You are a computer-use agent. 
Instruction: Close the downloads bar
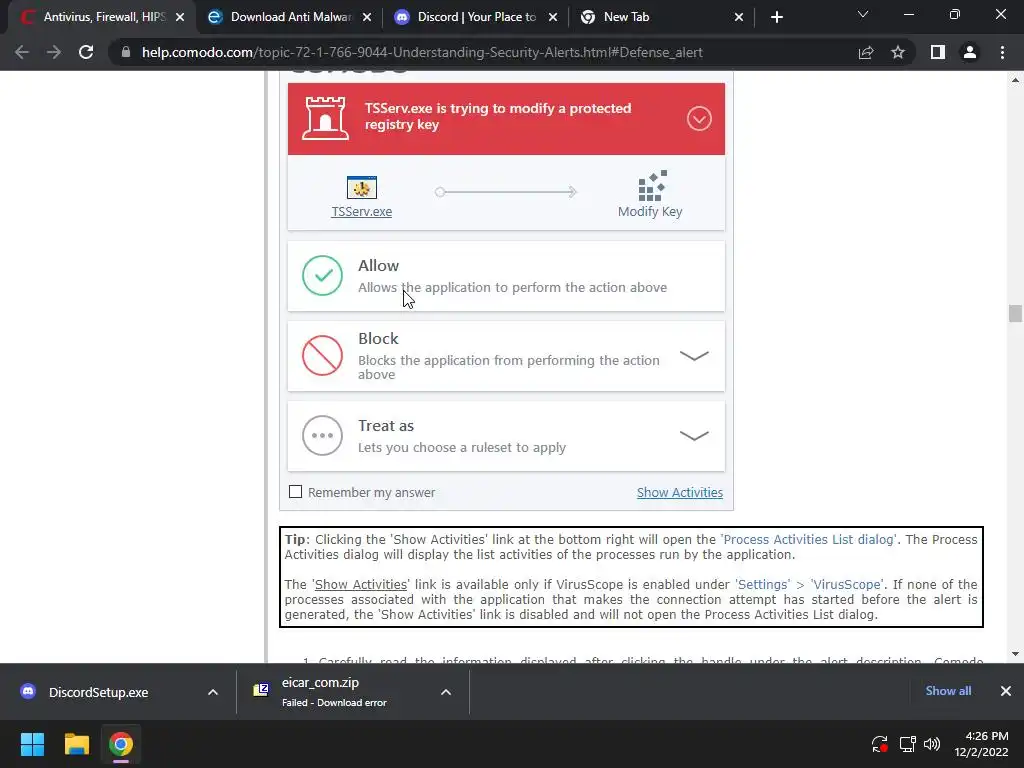tap(1006, 691)
